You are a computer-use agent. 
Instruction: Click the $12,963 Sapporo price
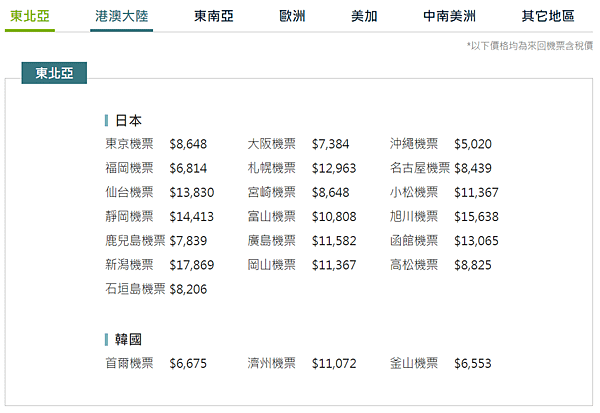pos(334,168)
